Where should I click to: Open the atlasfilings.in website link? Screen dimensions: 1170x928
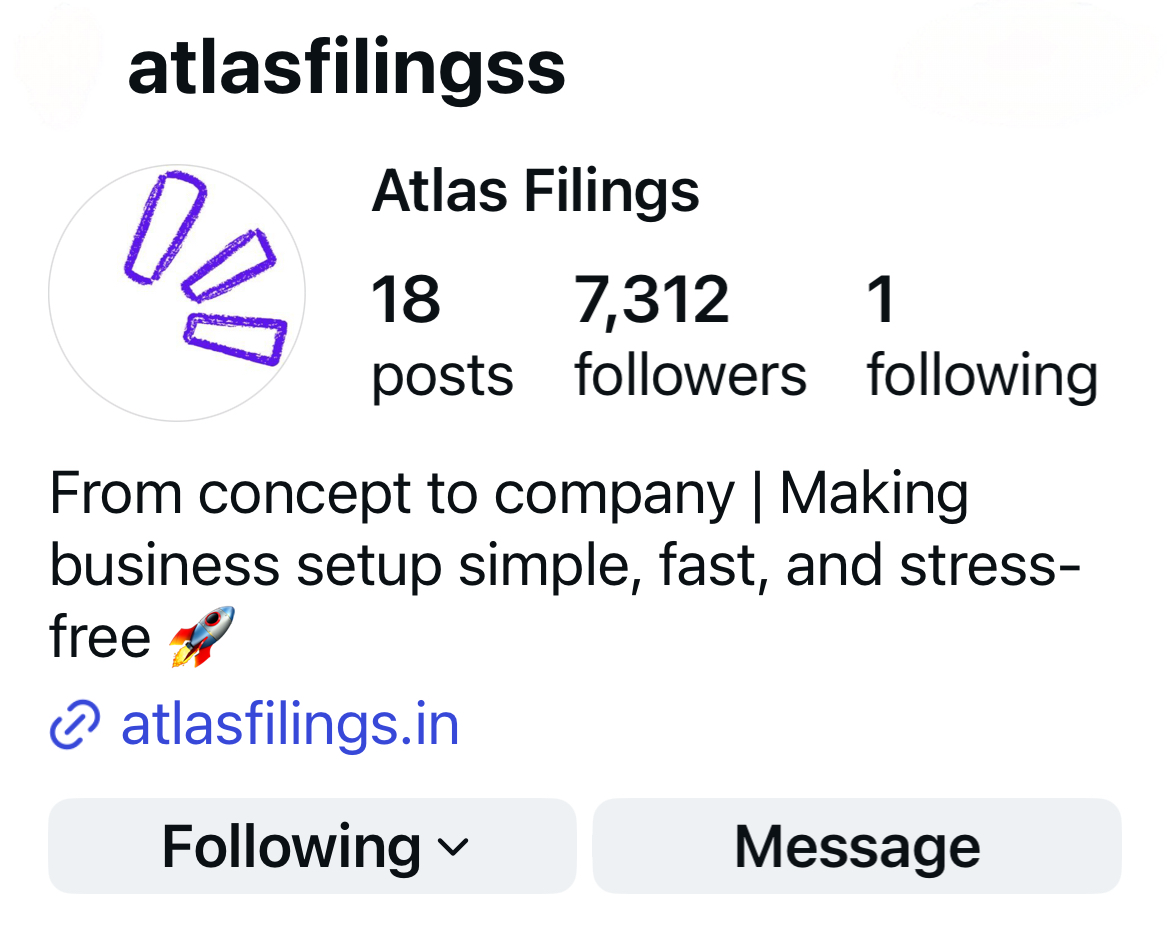point(290,725)
